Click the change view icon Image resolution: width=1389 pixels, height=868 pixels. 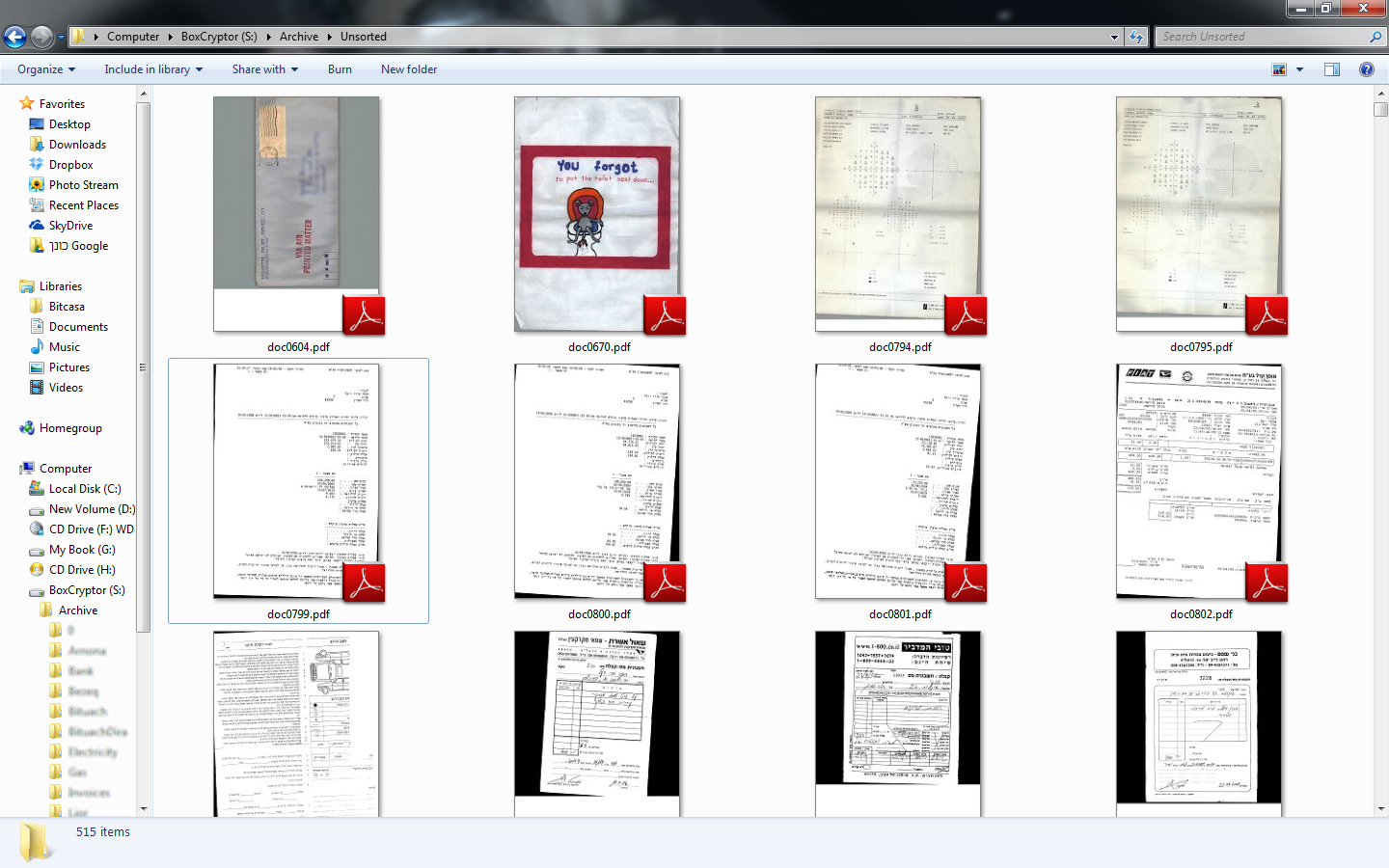coord(1279,69)
